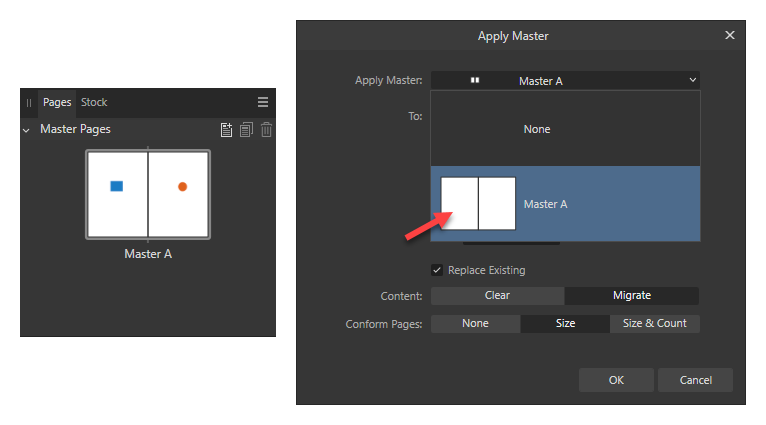
Task: Click the Add Master page icon
Action: click(x=226, y=130)
